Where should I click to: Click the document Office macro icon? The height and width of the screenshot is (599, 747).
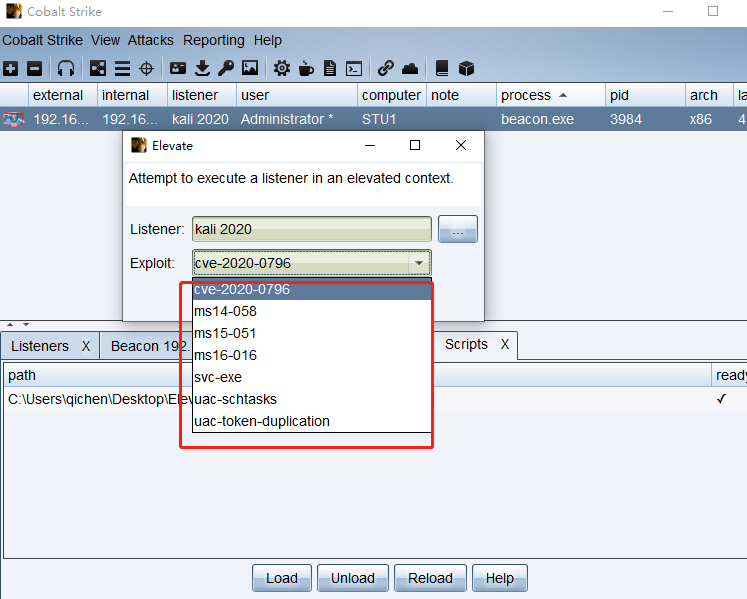(330, 69)
